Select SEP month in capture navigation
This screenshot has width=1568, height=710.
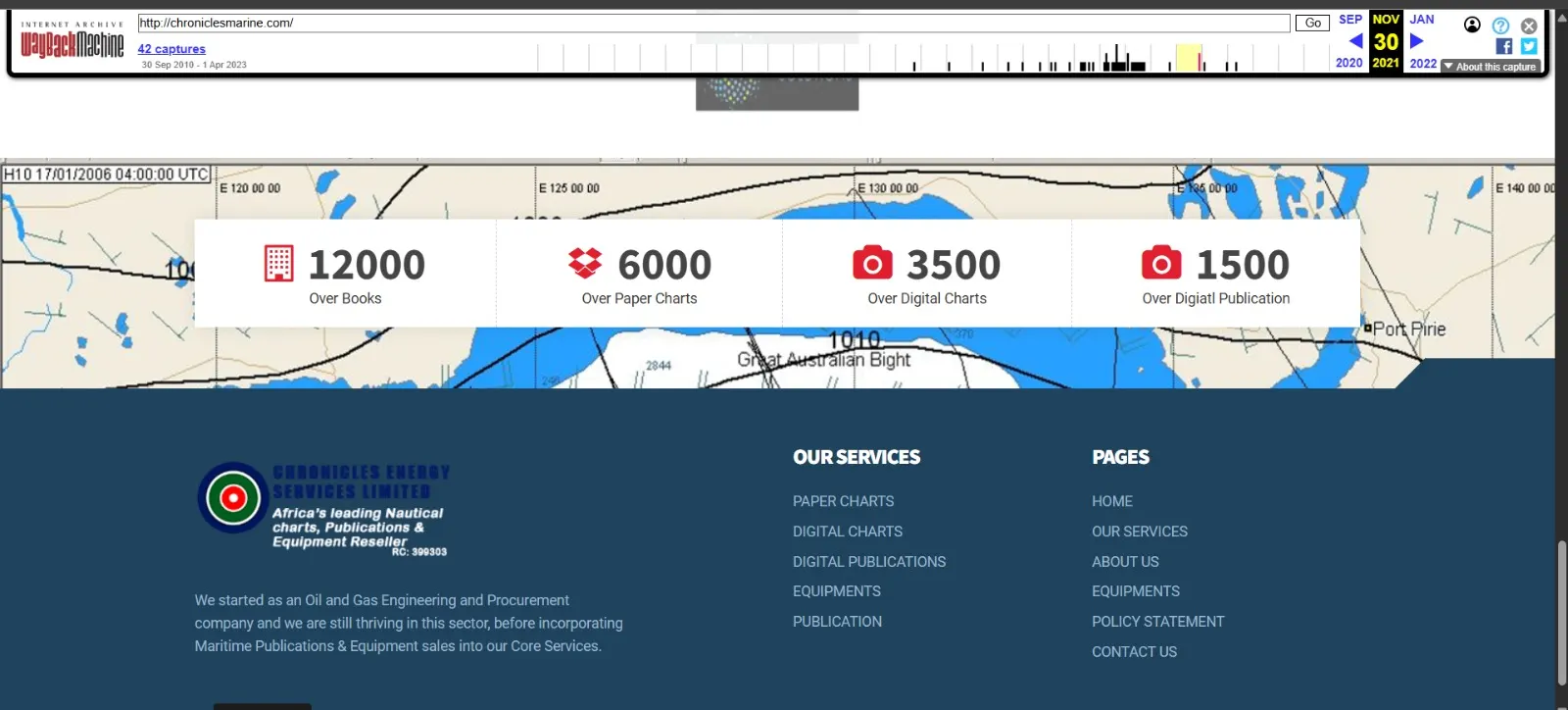[1350, 20]
